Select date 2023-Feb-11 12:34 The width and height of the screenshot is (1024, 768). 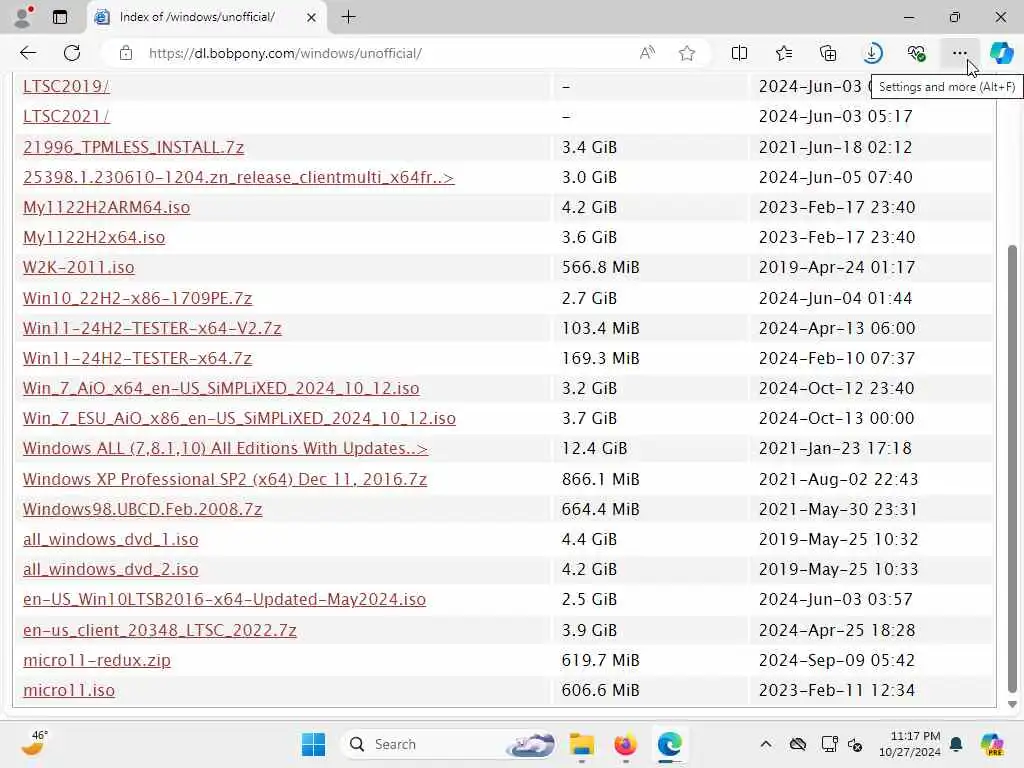point(837,690)
